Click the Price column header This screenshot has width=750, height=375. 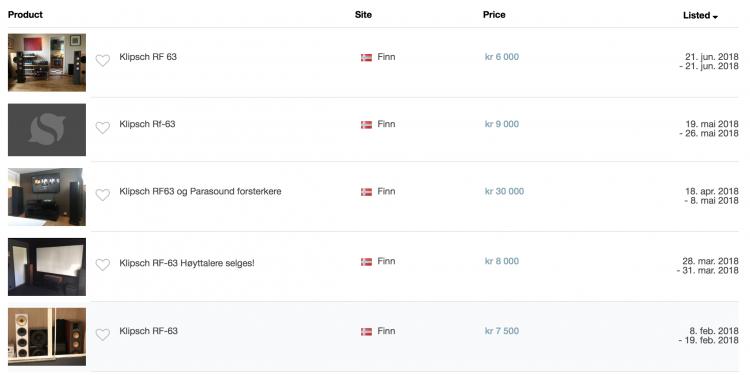click(x=494, y=15)
